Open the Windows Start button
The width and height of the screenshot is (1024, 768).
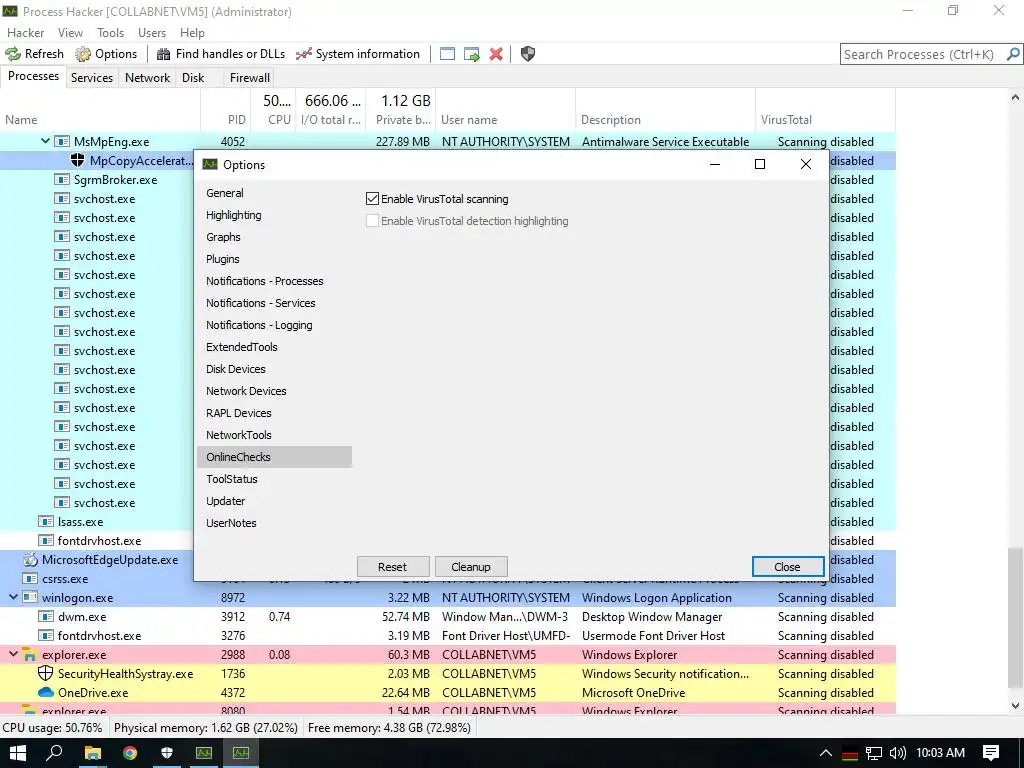(x=18, y=753)
